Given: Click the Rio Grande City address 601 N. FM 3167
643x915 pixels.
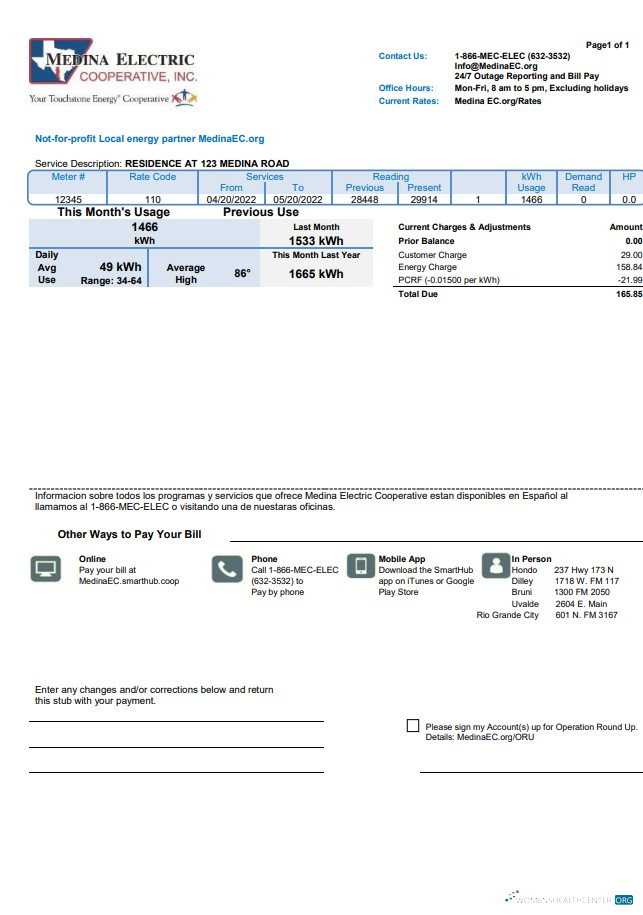Looking at the screenshot, I should [586, 615].
